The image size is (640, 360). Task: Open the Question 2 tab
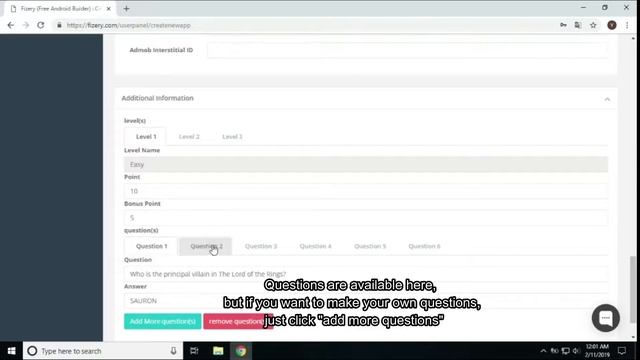[206, 246]
